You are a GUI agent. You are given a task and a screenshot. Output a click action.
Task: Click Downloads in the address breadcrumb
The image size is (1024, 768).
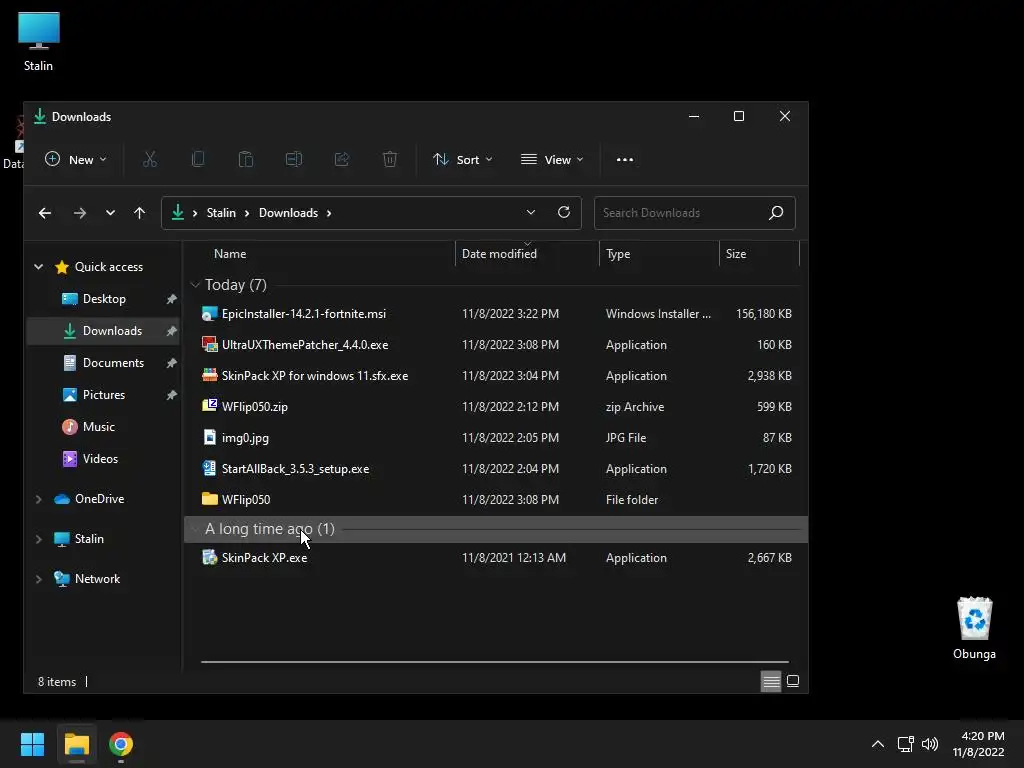click(289, 213)
